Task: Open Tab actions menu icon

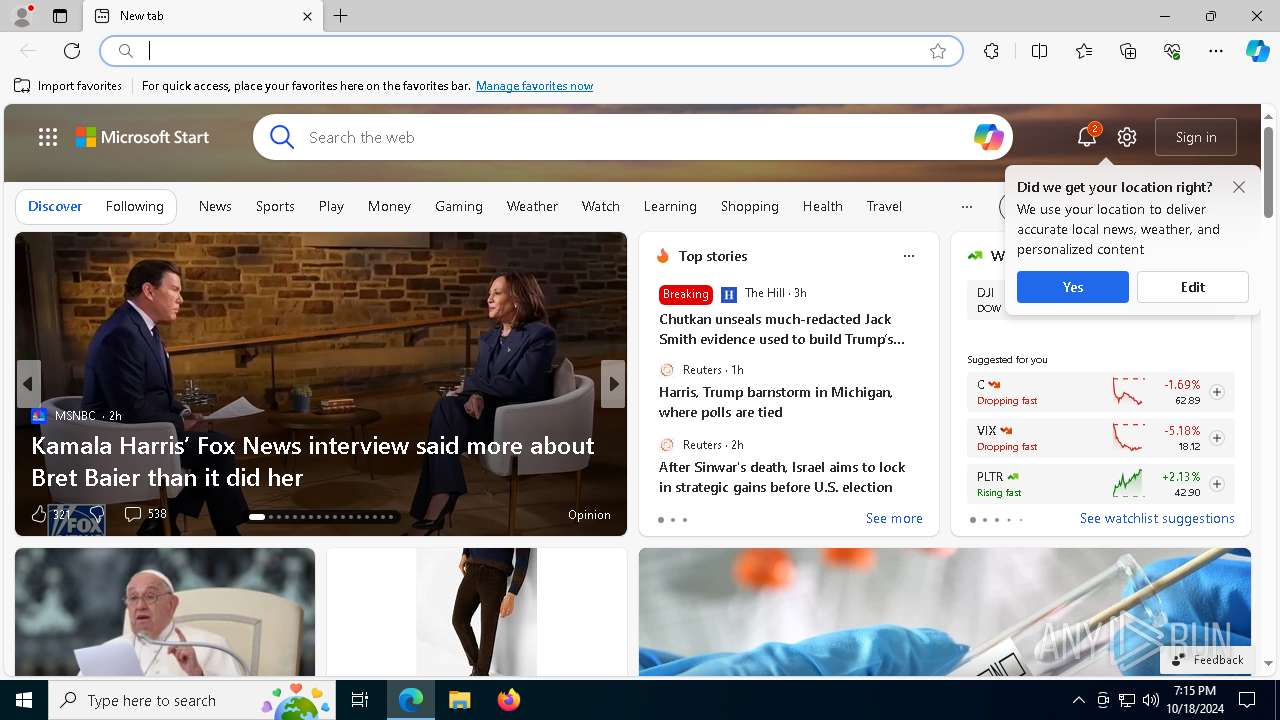Action: pos(60,16)
